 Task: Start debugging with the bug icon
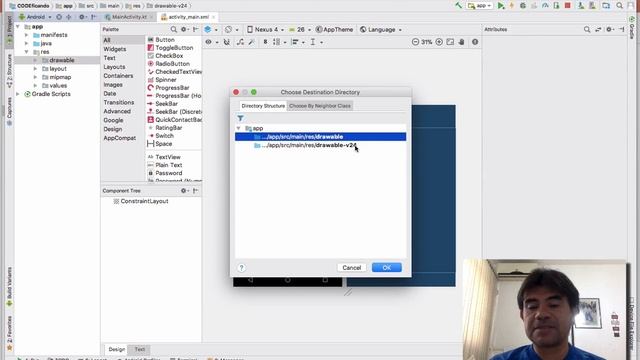[x=523, y=6]
